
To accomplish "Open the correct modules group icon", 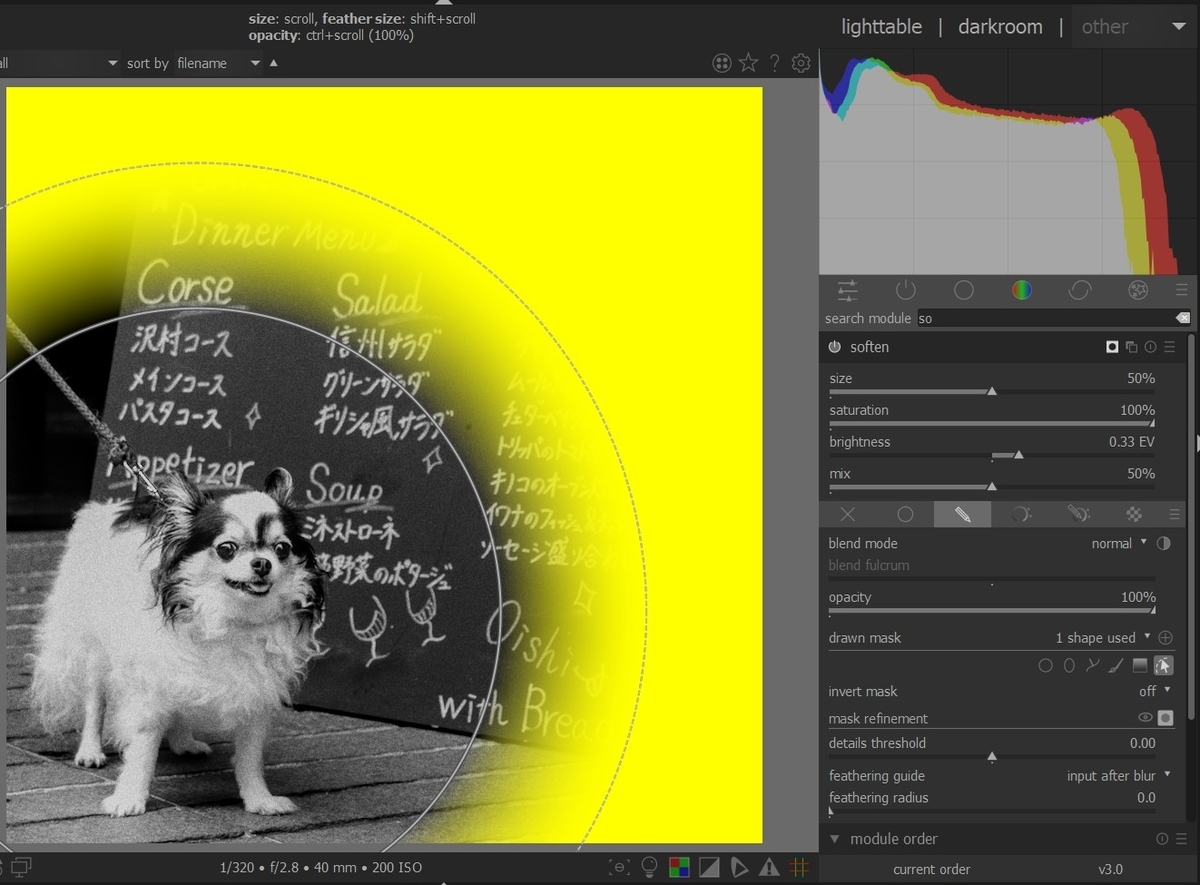I will (x=1079, y=290).
